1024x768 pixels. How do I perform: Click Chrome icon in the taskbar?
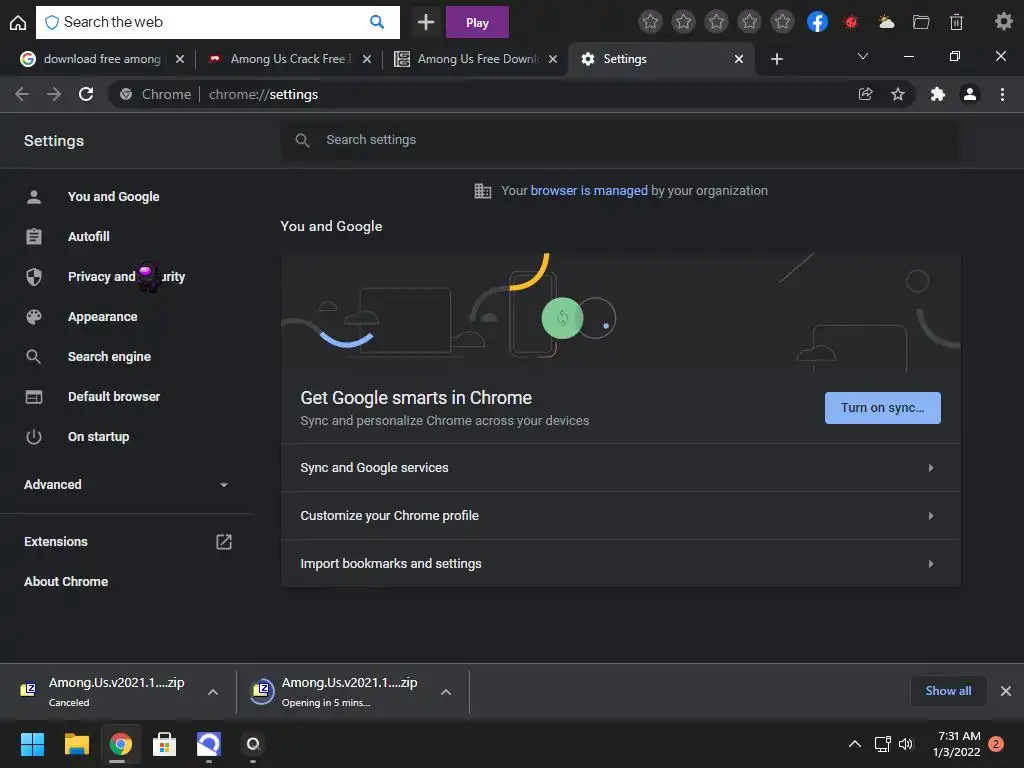tap(121, 744)
